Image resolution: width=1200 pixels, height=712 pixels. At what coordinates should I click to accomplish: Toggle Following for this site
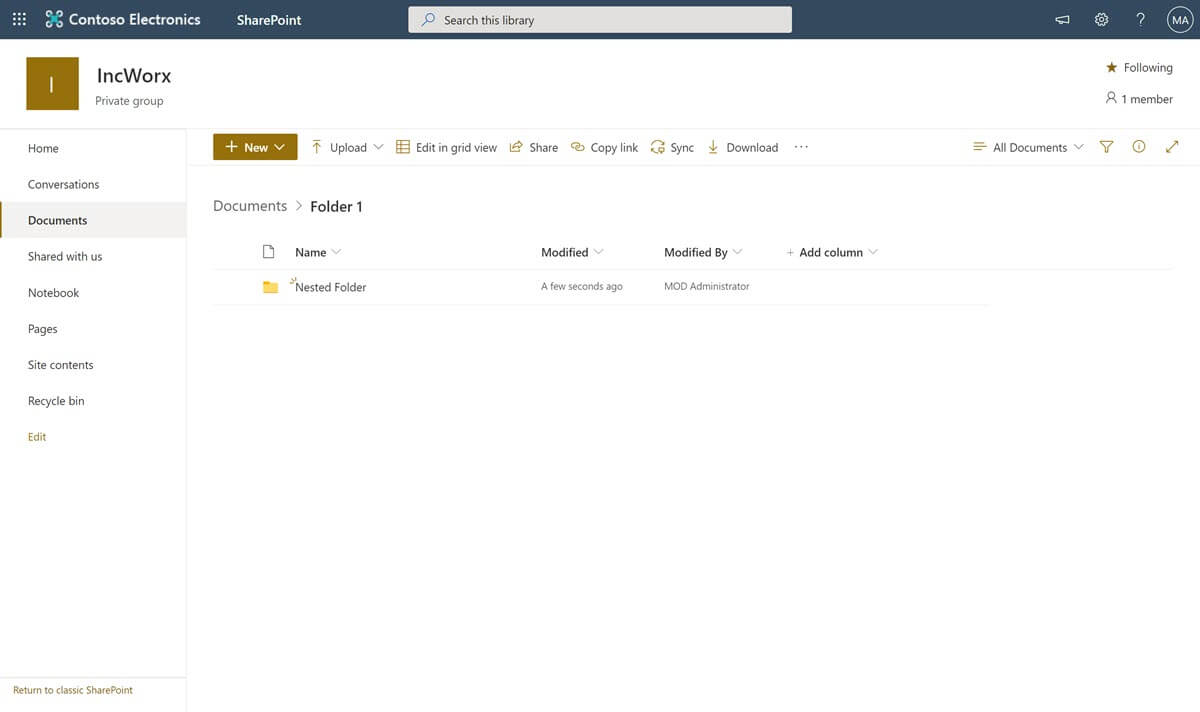(x=1139, y=67)
